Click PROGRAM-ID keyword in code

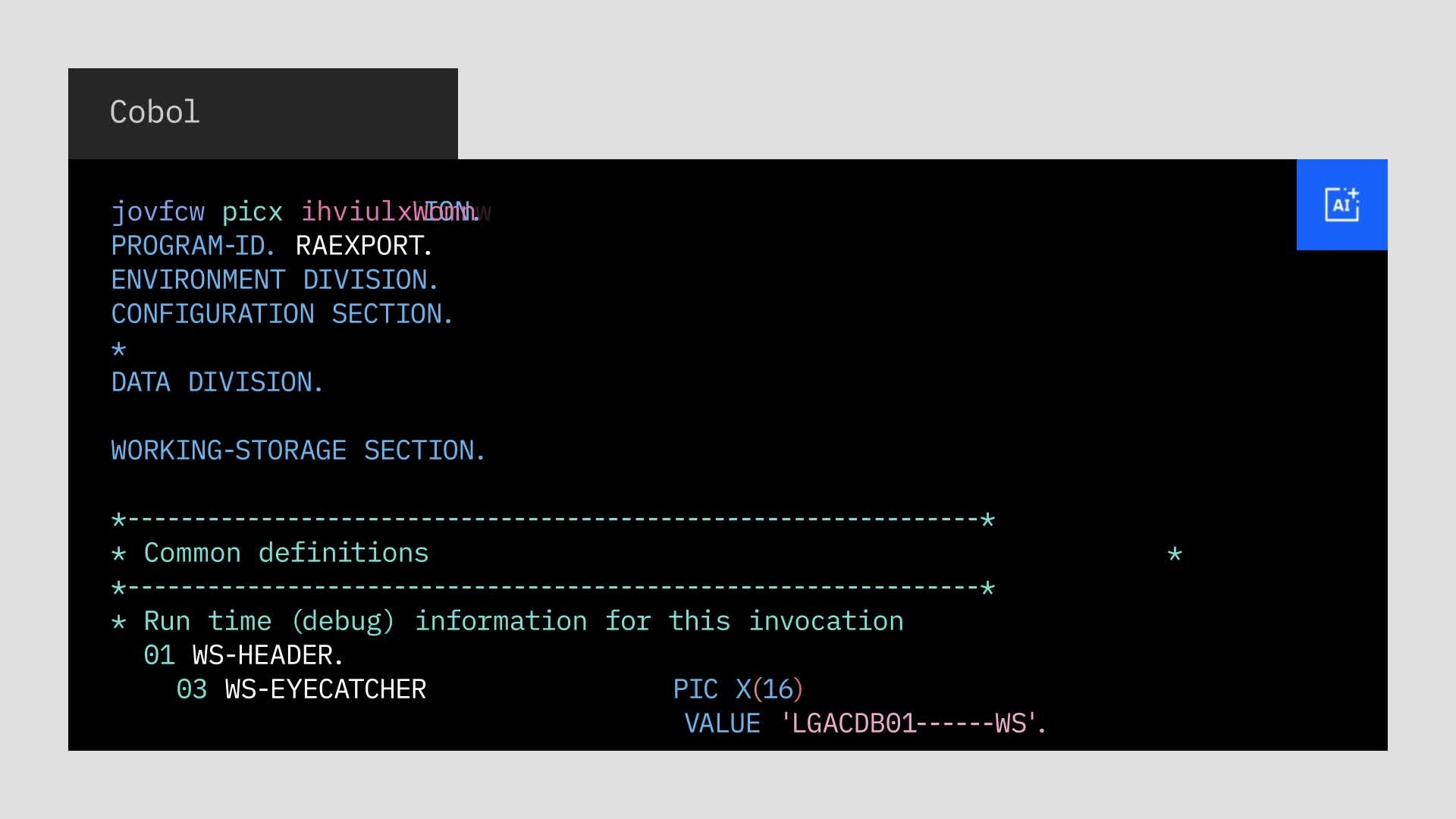(x=193, y=246)
